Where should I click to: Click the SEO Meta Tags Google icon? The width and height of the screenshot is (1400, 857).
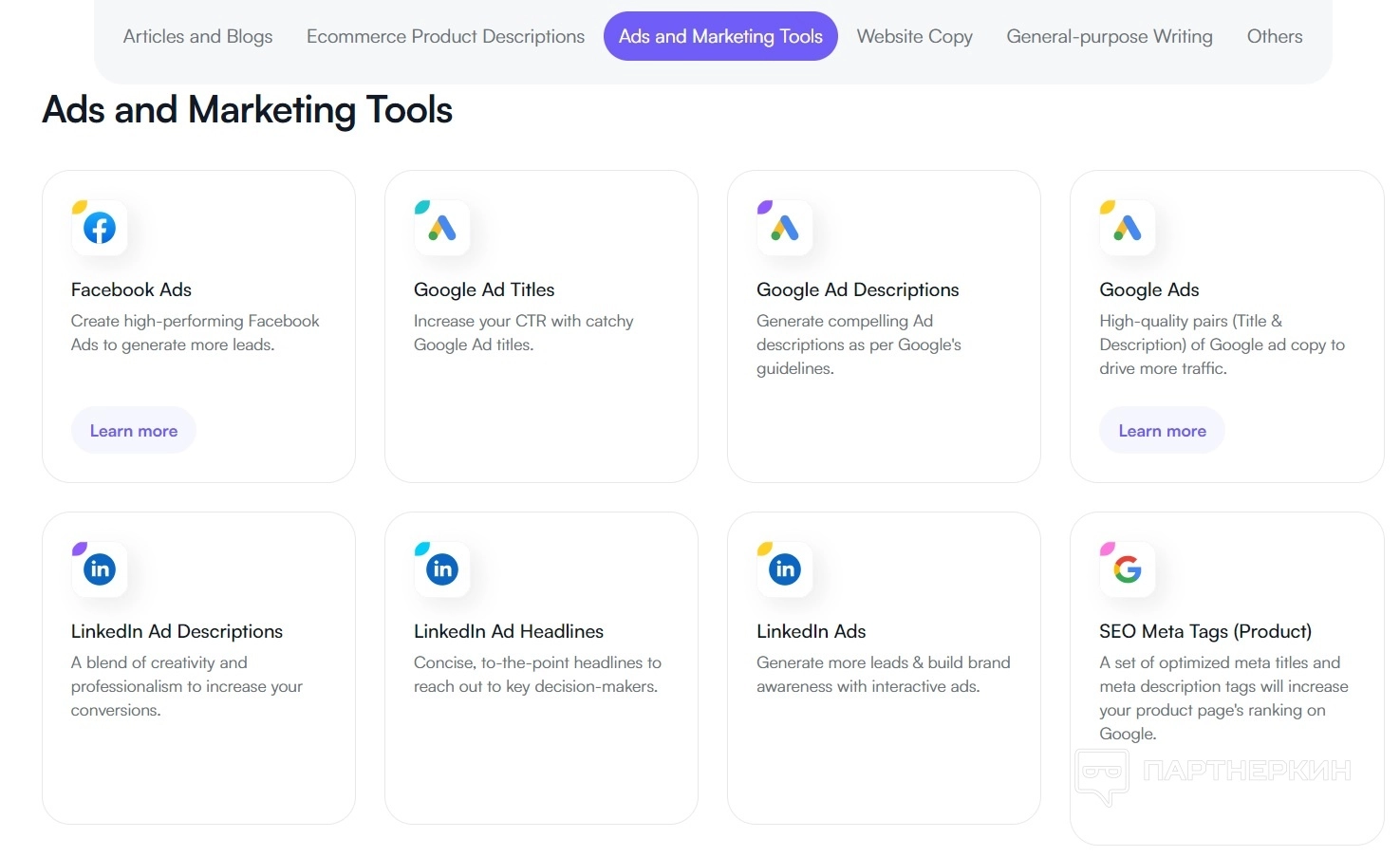tap(1128, 569)
